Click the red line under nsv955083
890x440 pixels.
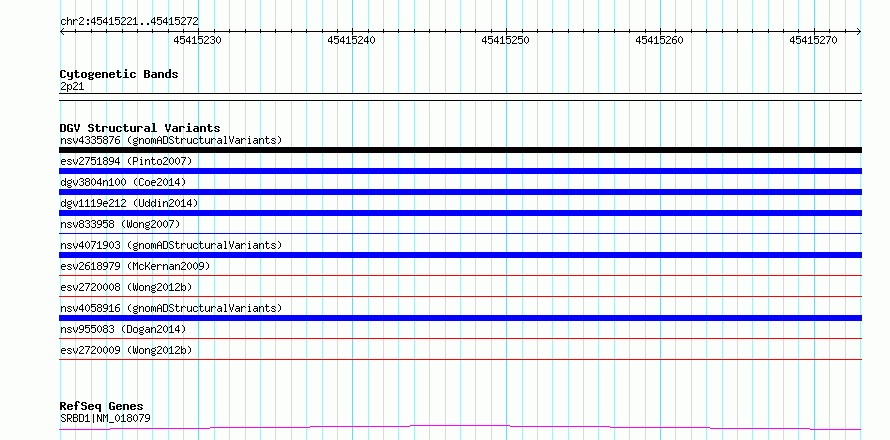pyautogui.click(x=460, y=338)
